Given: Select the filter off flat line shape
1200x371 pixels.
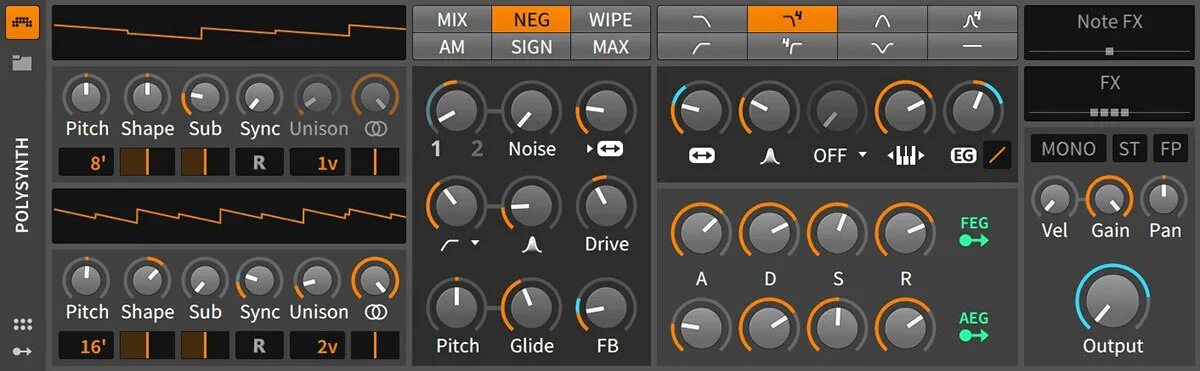Looking at the screenshot, I should [972, 46].
